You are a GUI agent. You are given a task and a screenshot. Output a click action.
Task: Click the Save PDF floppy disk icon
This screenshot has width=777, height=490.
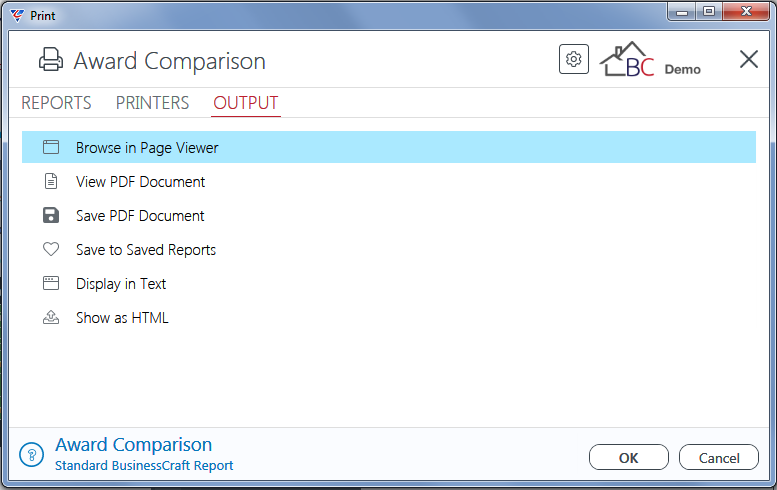point(51,216)
